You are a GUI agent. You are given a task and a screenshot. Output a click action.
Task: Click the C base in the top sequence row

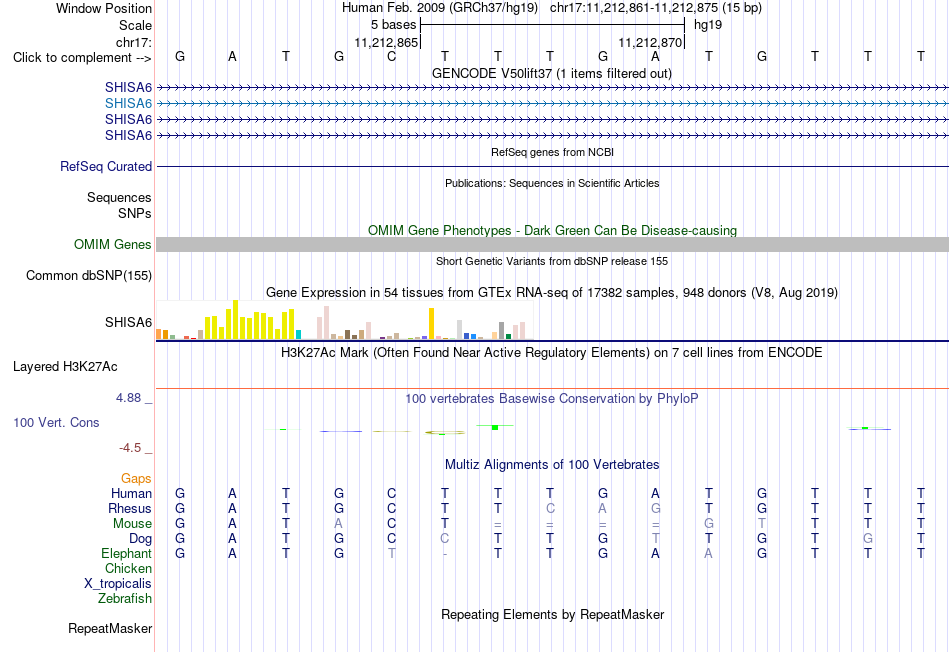click(x=391, y=56)
